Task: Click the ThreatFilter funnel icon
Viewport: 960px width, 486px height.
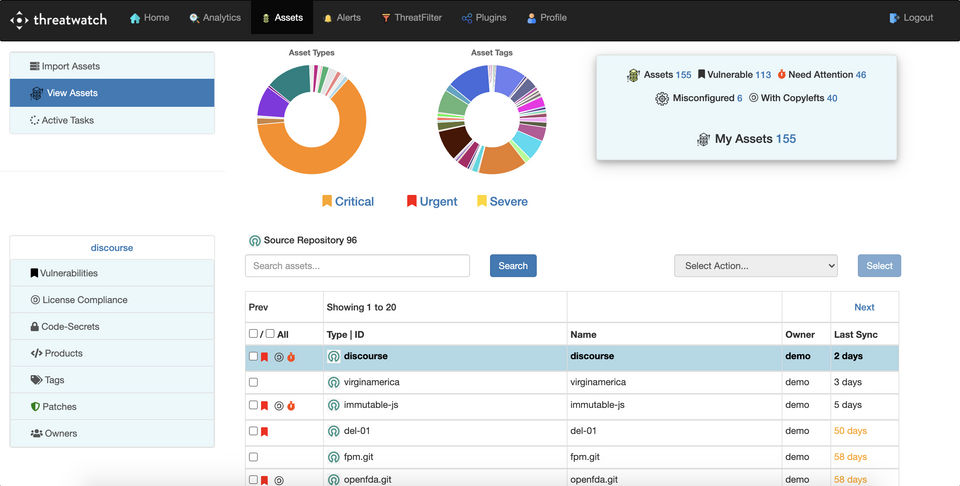Action: coord(386,18)
